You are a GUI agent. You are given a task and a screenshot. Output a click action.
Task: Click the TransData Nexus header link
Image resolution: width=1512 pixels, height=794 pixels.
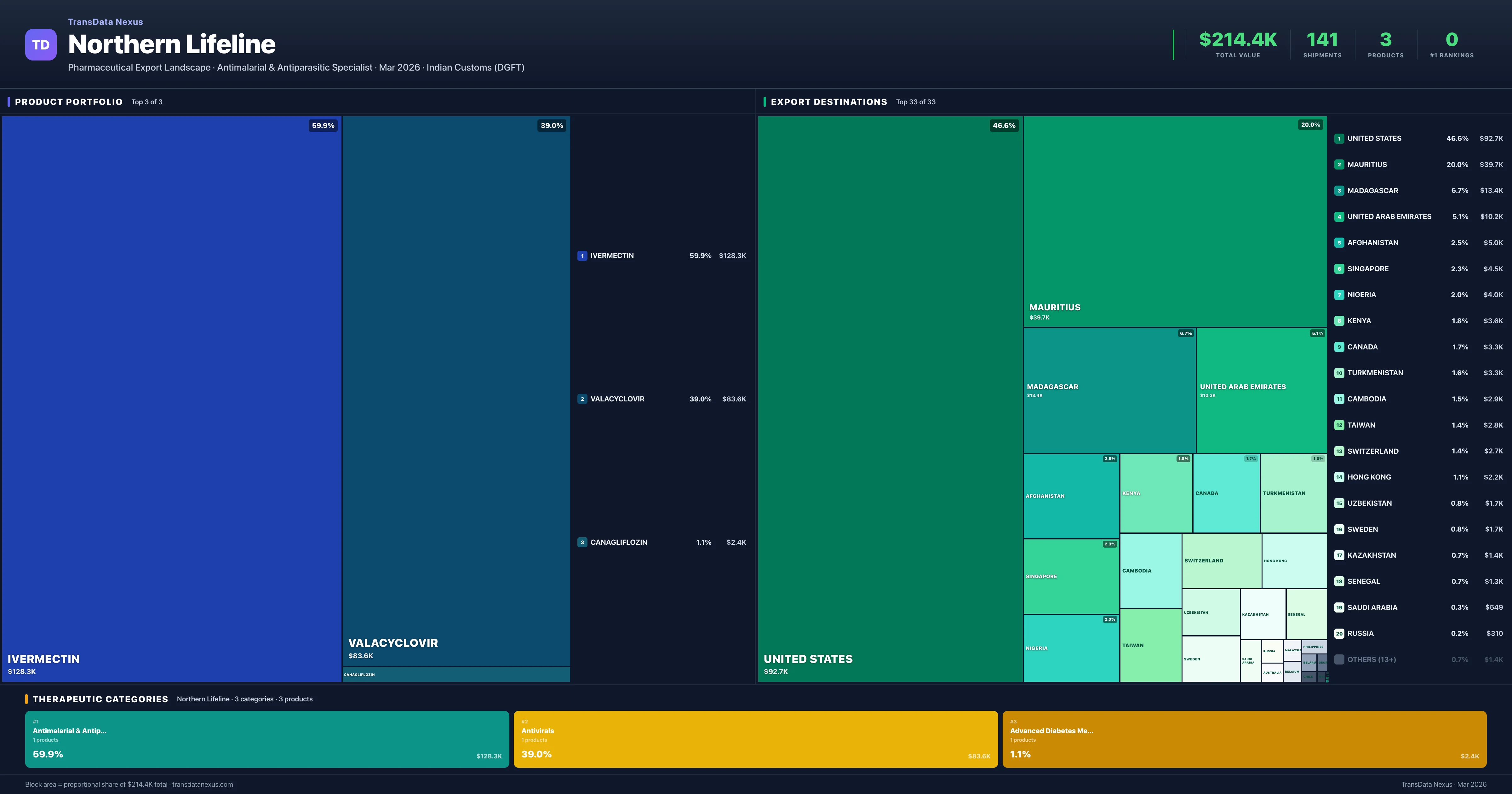click(x=105, y=22)
